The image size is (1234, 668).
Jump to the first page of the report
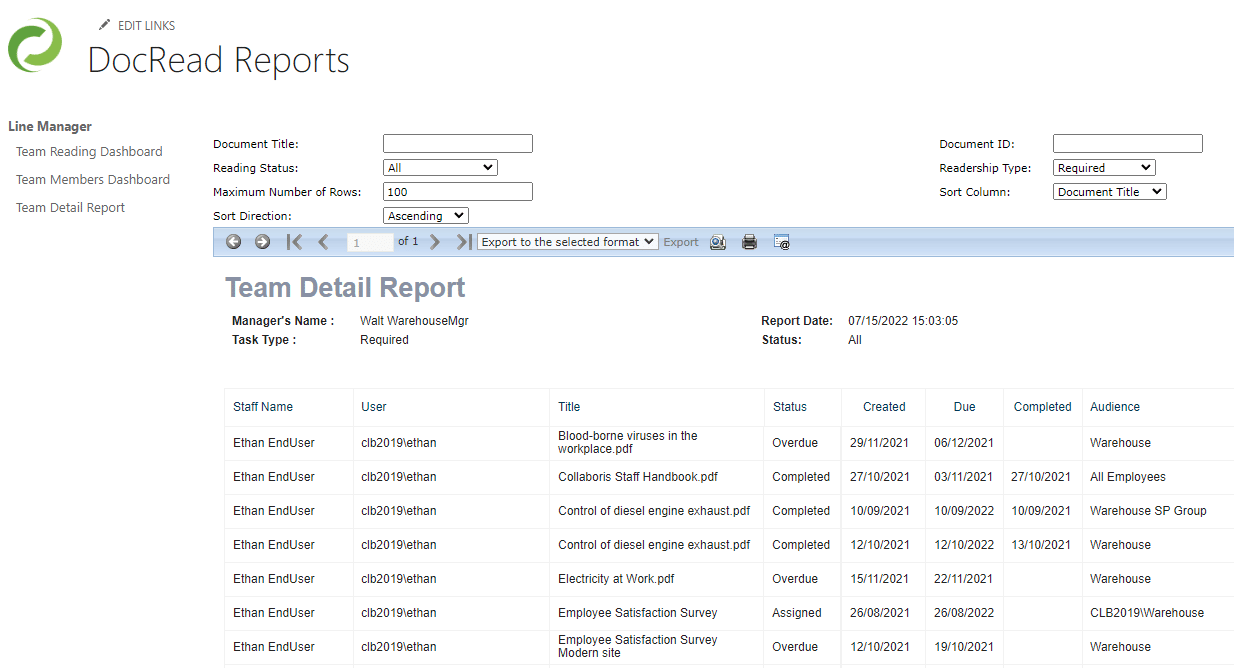click(x=293, y=241)
